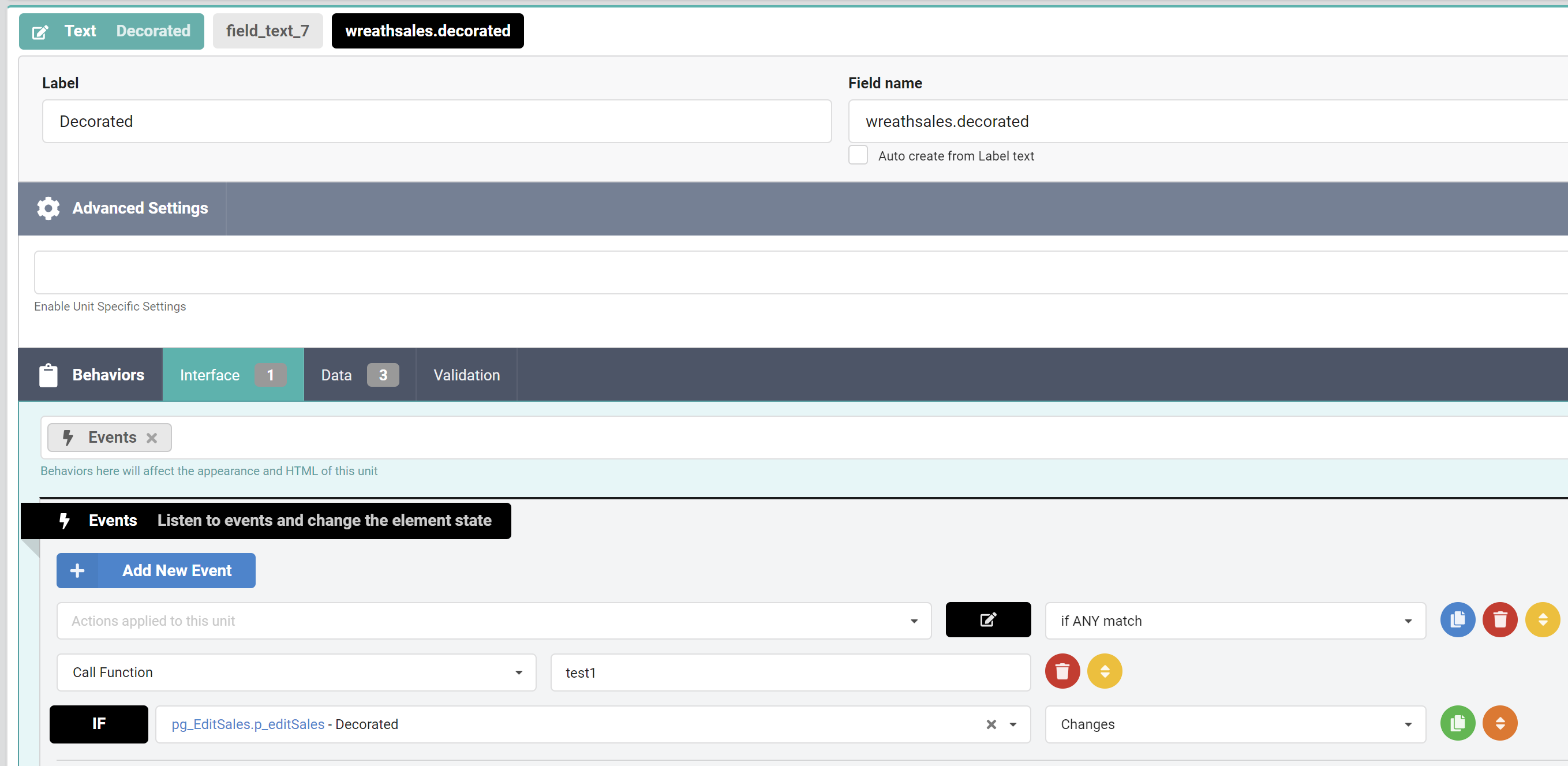Click yellow reorder icon on event row
The height and width of the screenshot is (766, 1568).
[1543, 620]
